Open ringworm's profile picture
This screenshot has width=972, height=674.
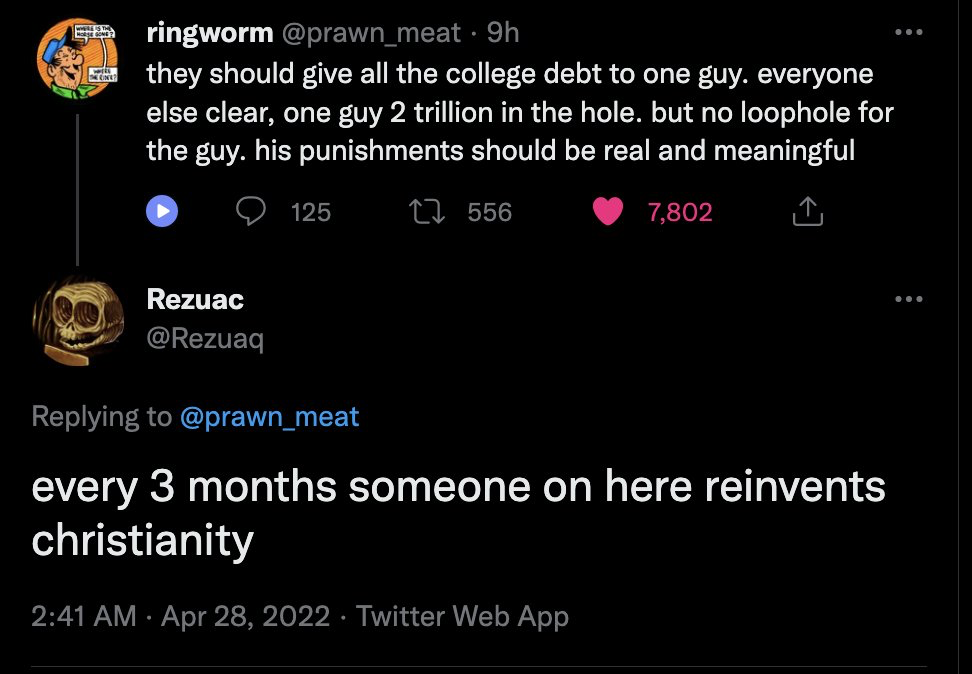[79, 60]
